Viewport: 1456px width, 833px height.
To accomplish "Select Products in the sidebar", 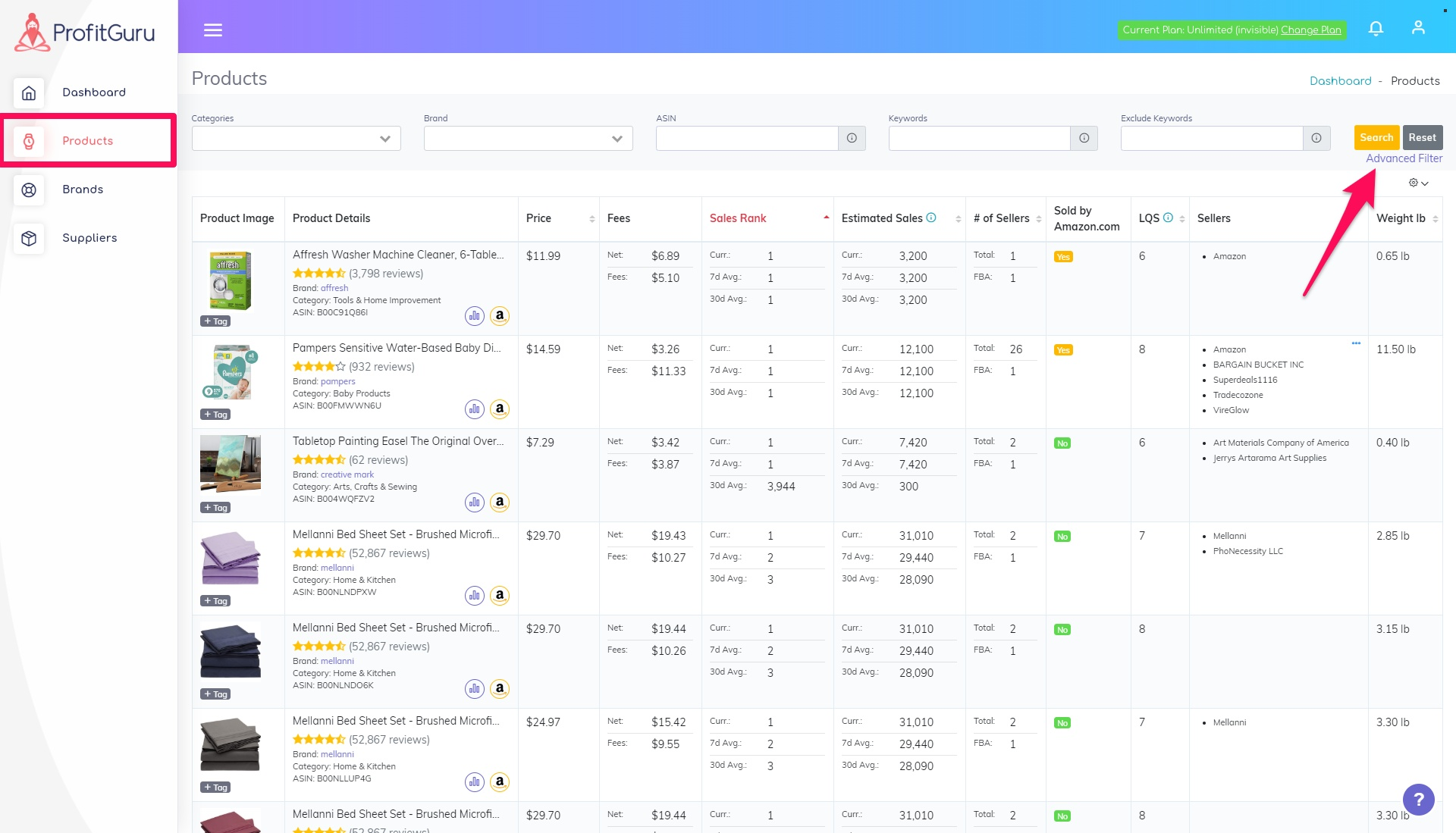I will (x=88, y=141).
